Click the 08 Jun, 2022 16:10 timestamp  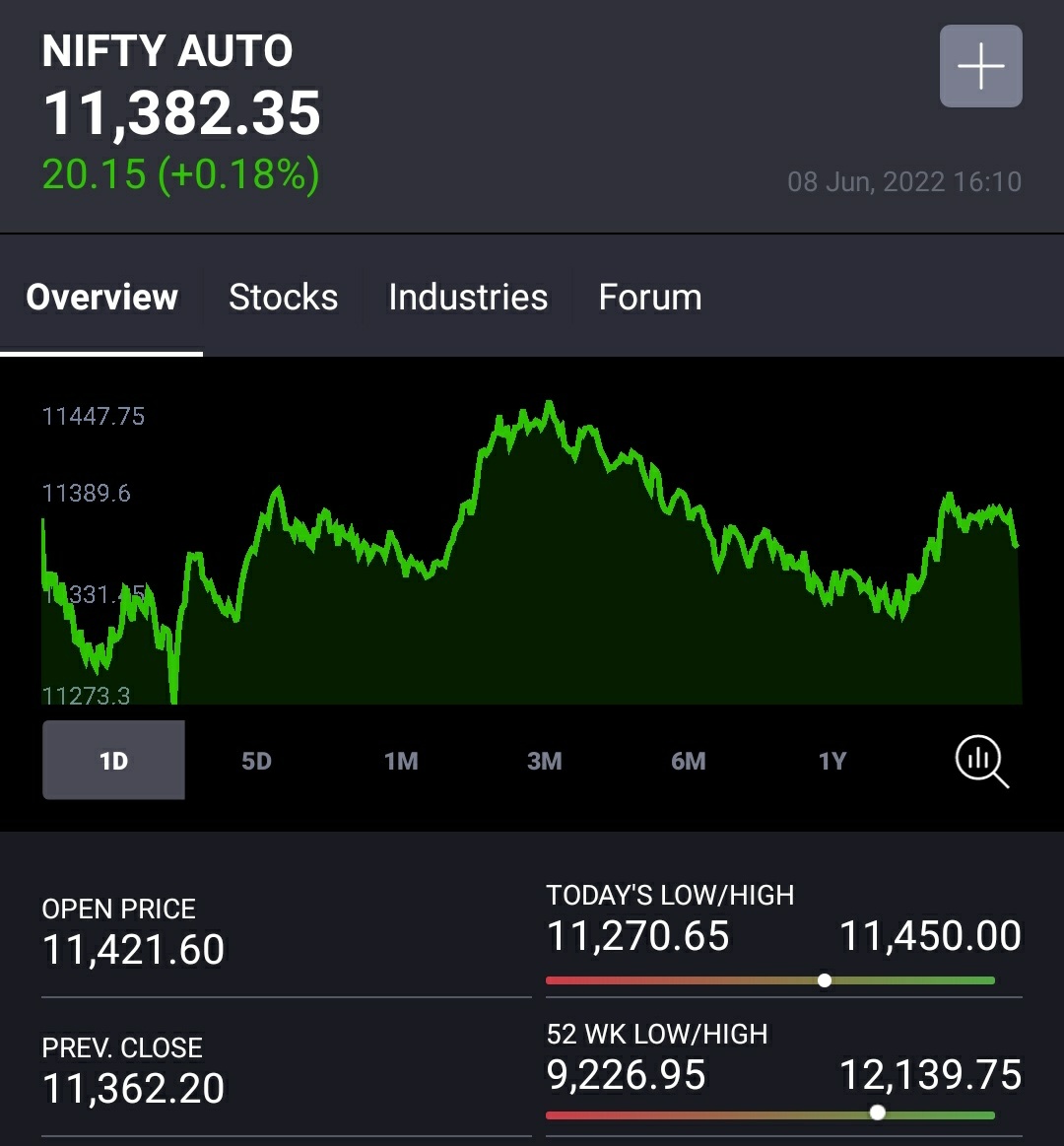904,181
